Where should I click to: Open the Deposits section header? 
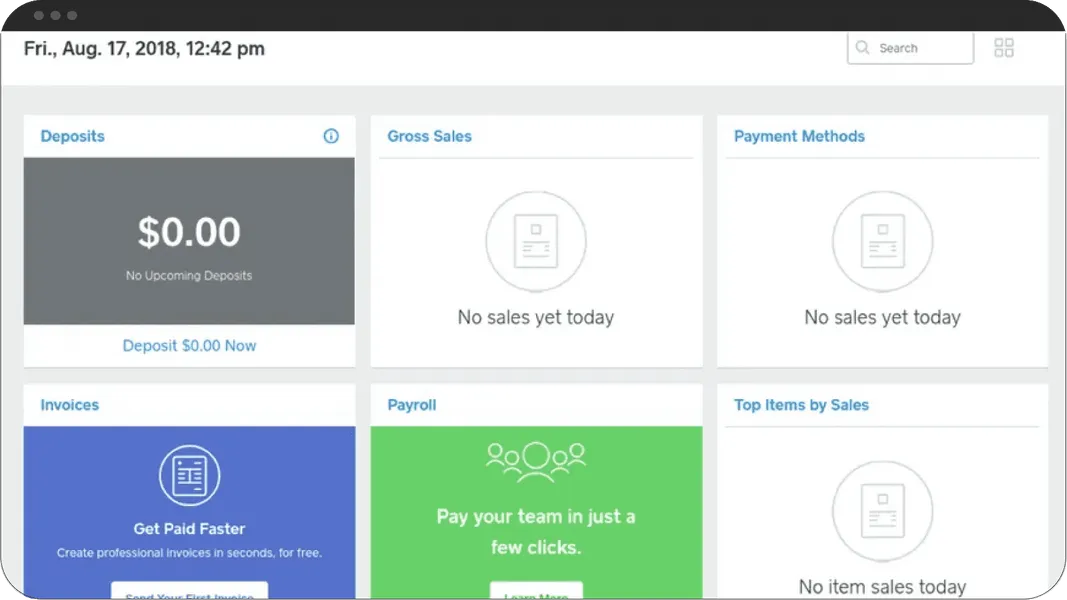(71, 136)
